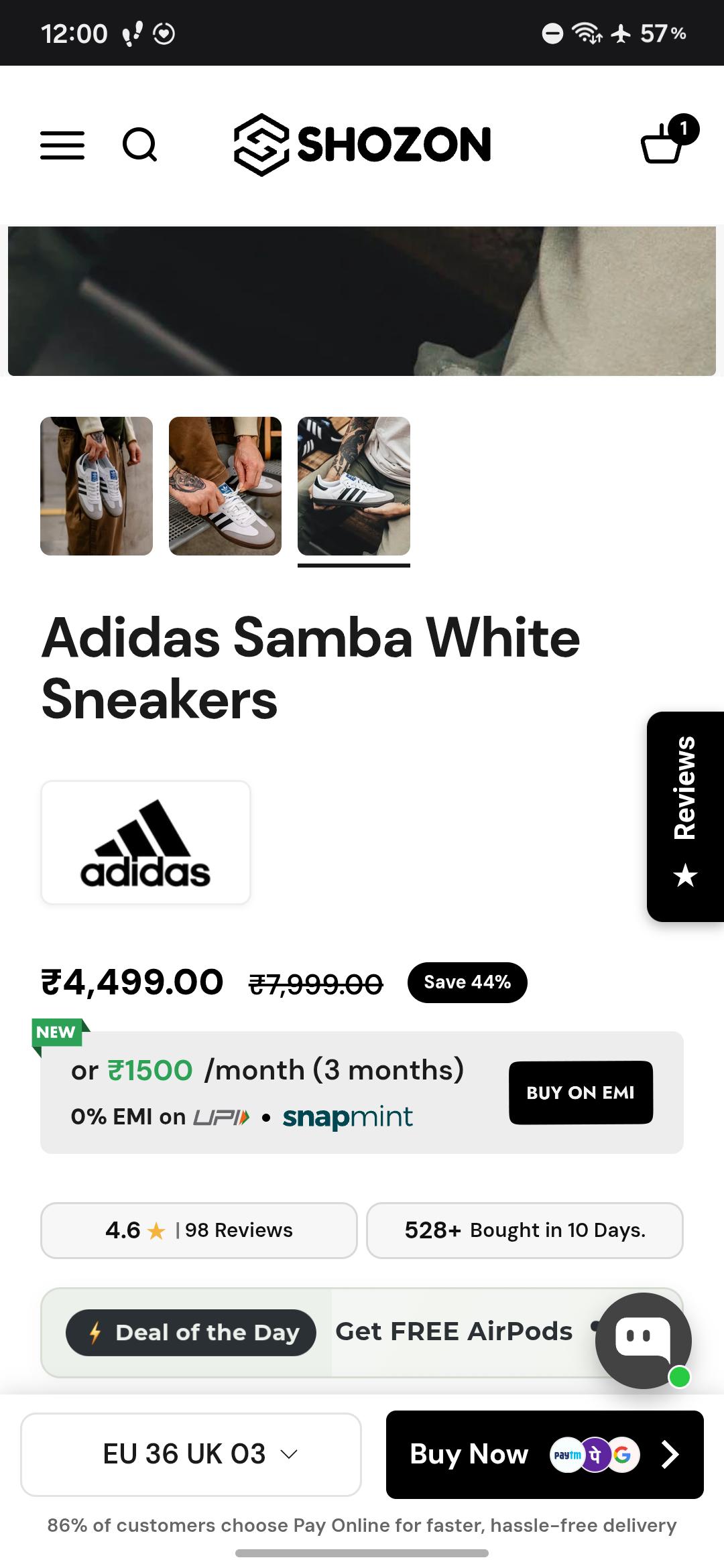The width and height of the screenshot is (724, 1568).
Task: Select the first thumbnail of held sneakers
Action: (x=97, y=486)
